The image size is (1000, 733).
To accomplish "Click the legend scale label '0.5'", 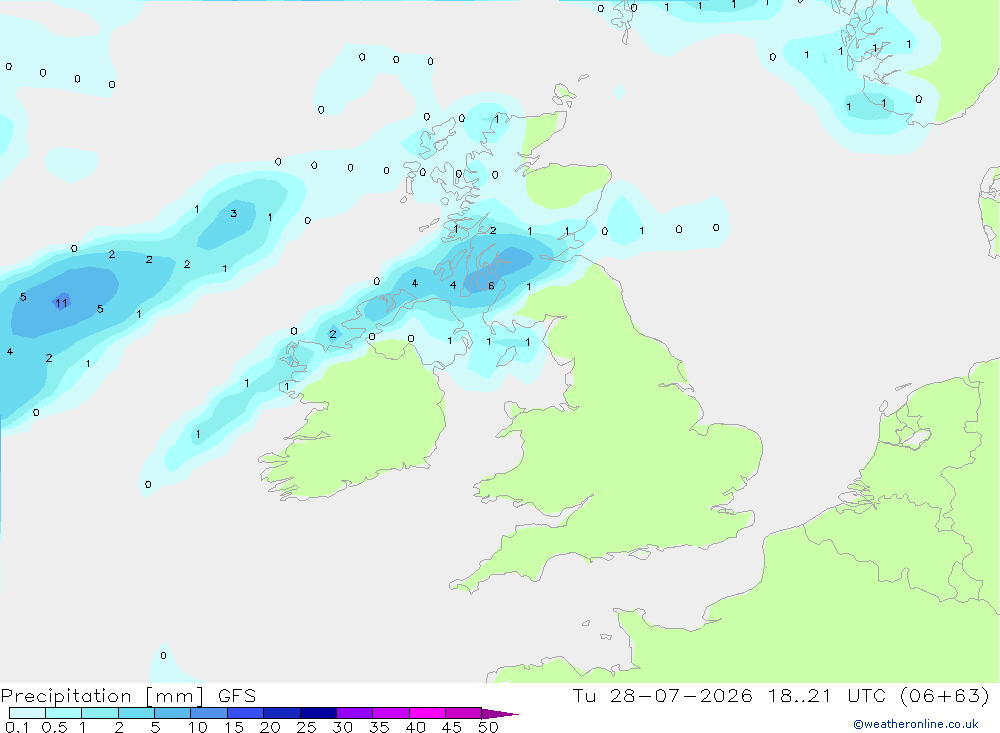I will (54, 727).
